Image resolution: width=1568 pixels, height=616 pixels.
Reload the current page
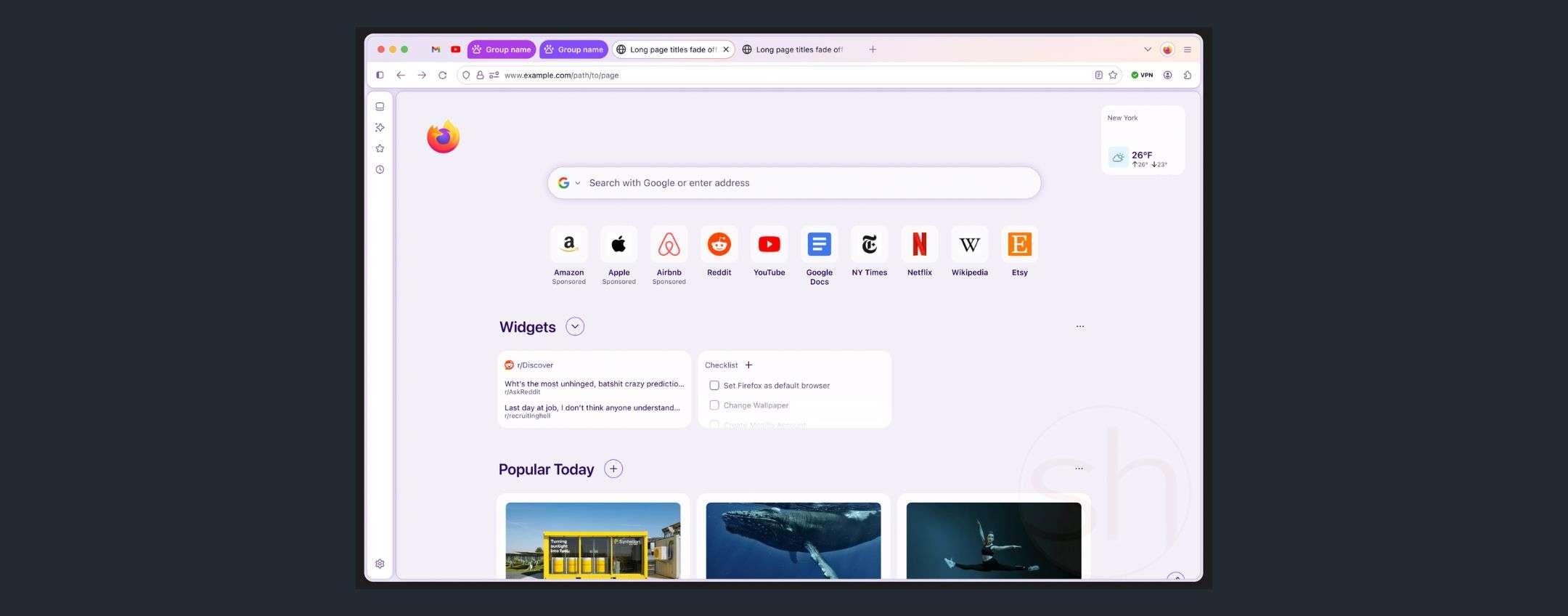point(442,75)
